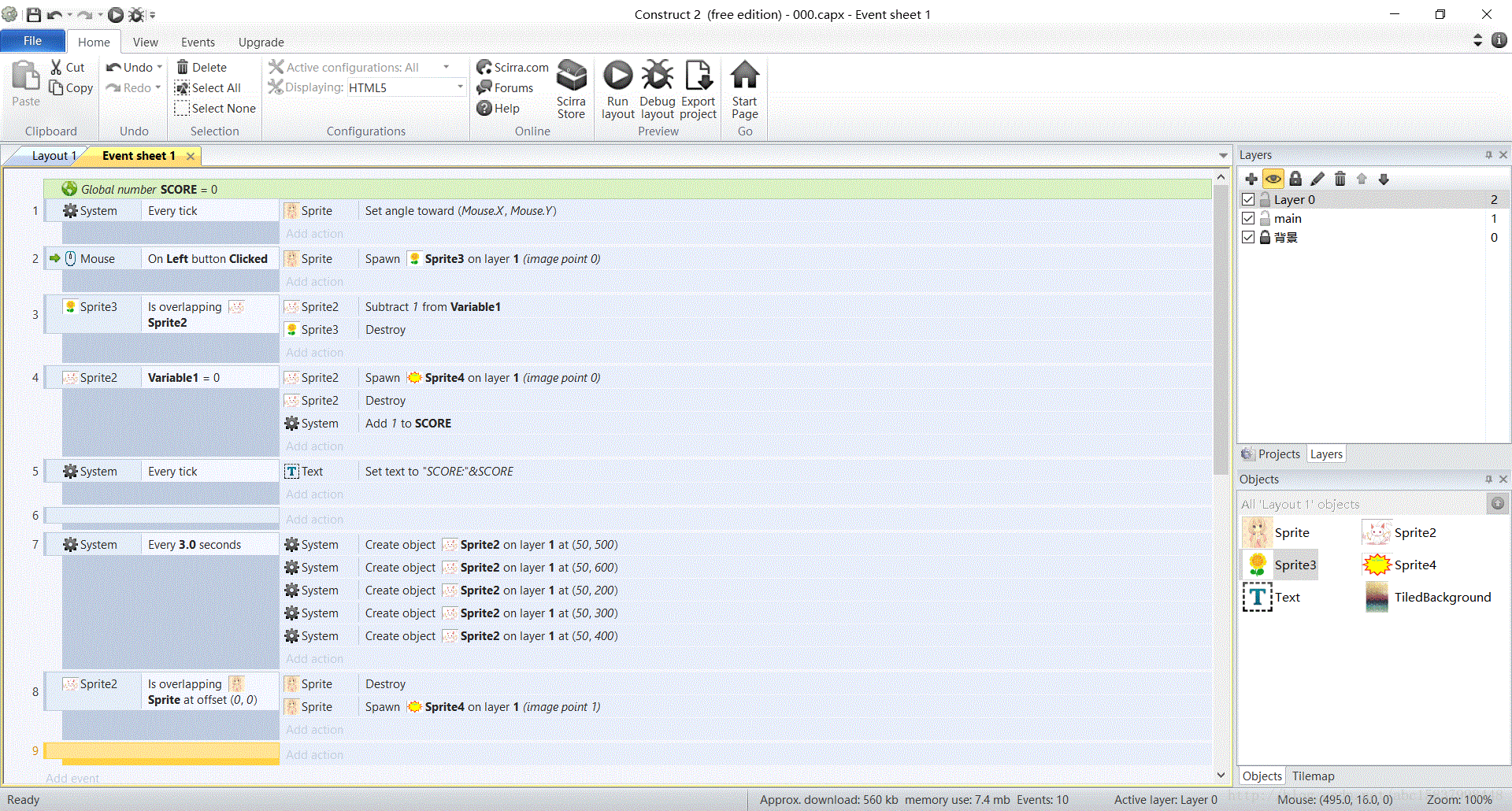Click the Debug bug icon in quick access toolbar
The height and width of the screenshot is (811, 1512).
tap(136, 14)
